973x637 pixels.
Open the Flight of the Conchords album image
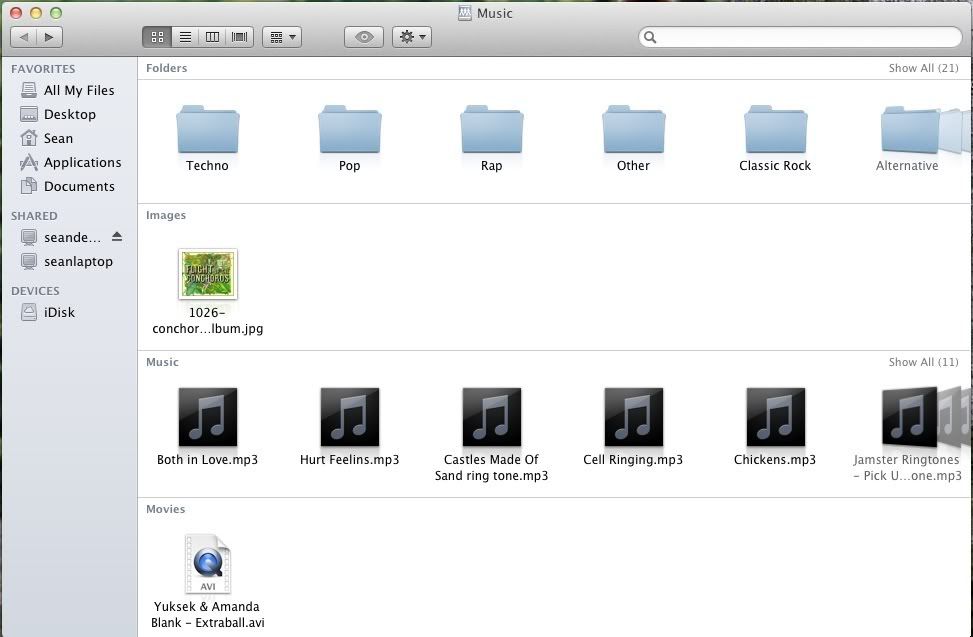(x=207, y=273)
